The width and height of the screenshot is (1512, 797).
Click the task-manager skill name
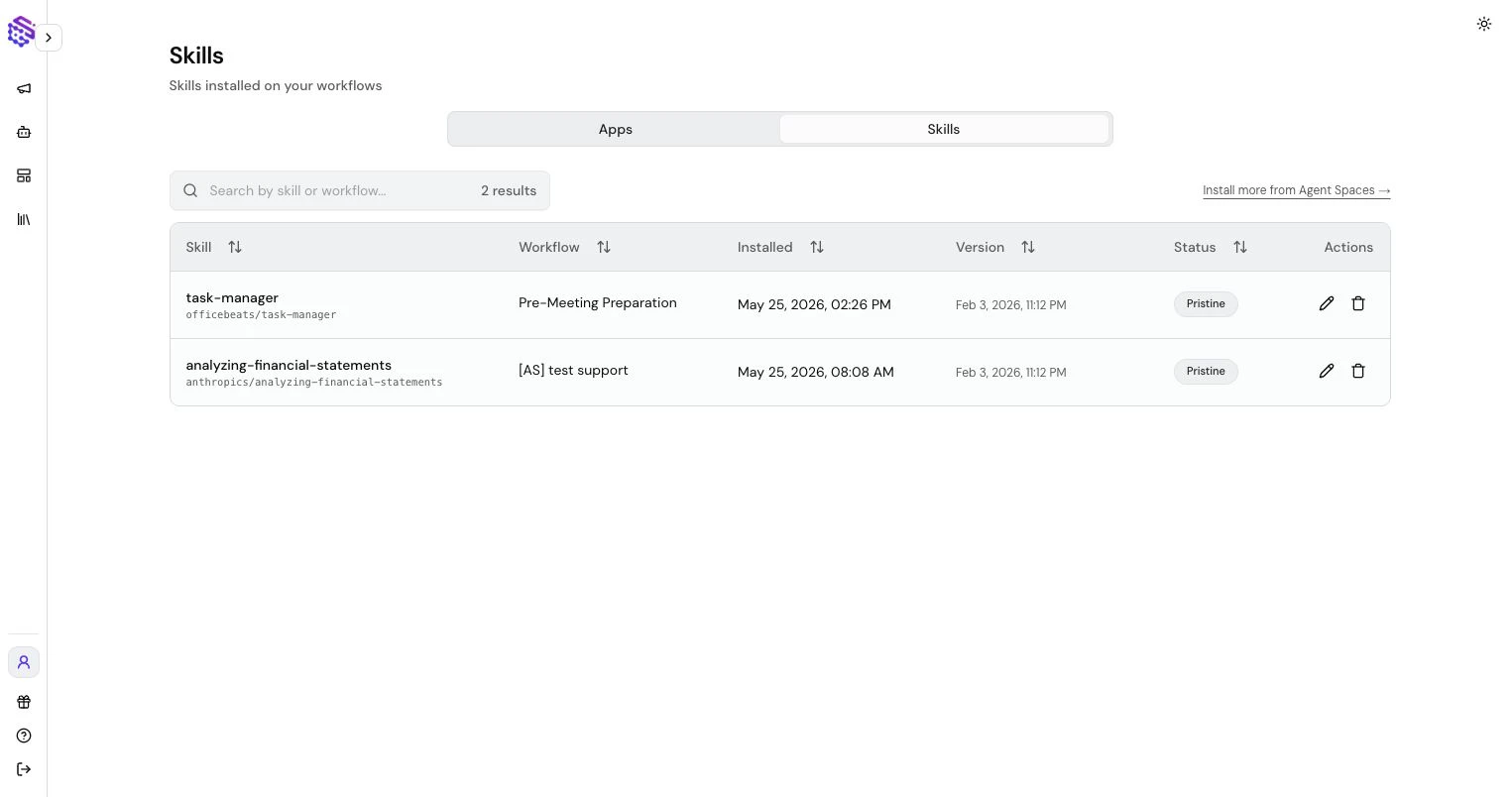(232, 297)
